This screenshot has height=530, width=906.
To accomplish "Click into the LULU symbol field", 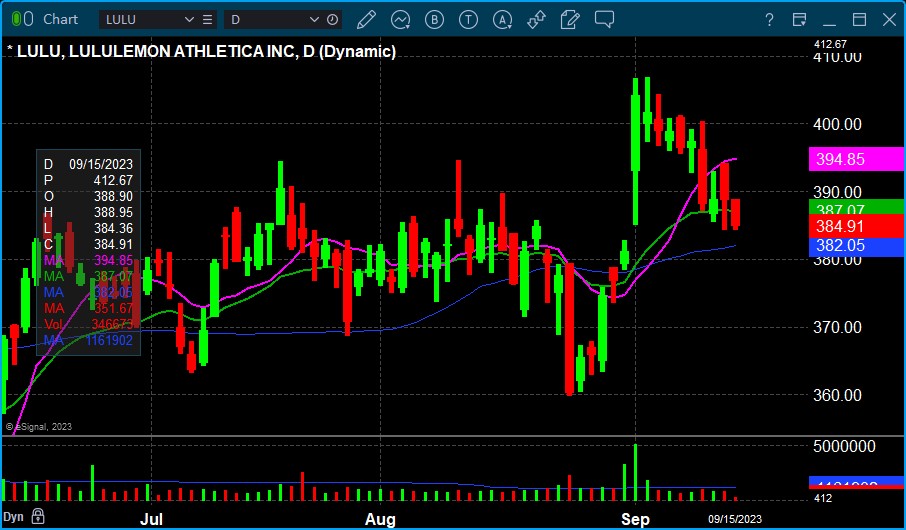I will (142, 19).
